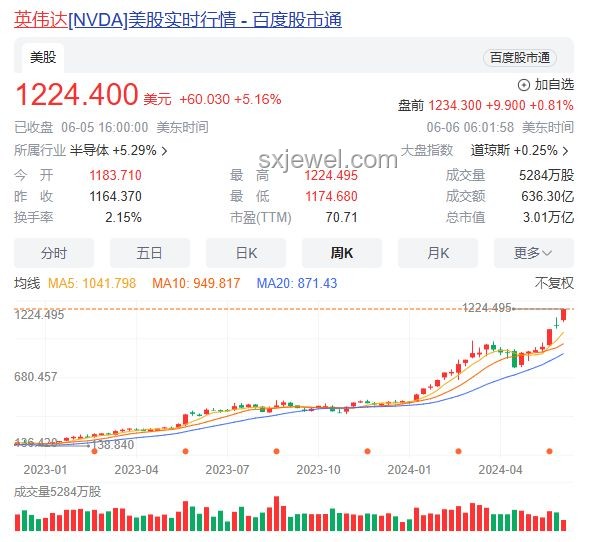The image size is (590, 542).
Task: Click the 加自选 plus circle icon
Action: coord(524,85)
